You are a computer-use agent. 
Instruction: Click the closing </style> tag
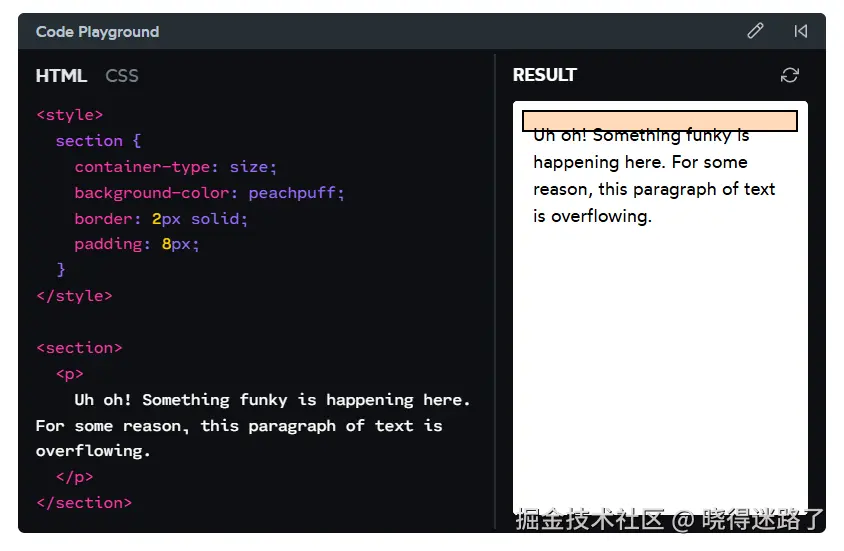pos(74,296)
